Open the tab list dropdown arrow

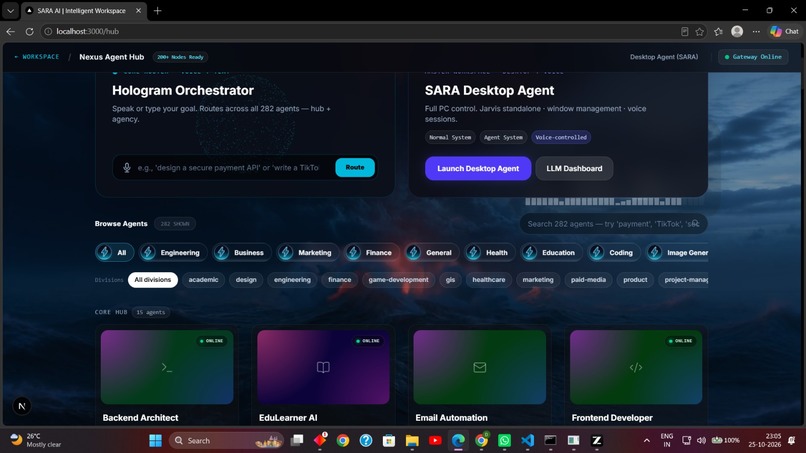tap(10, 11)
